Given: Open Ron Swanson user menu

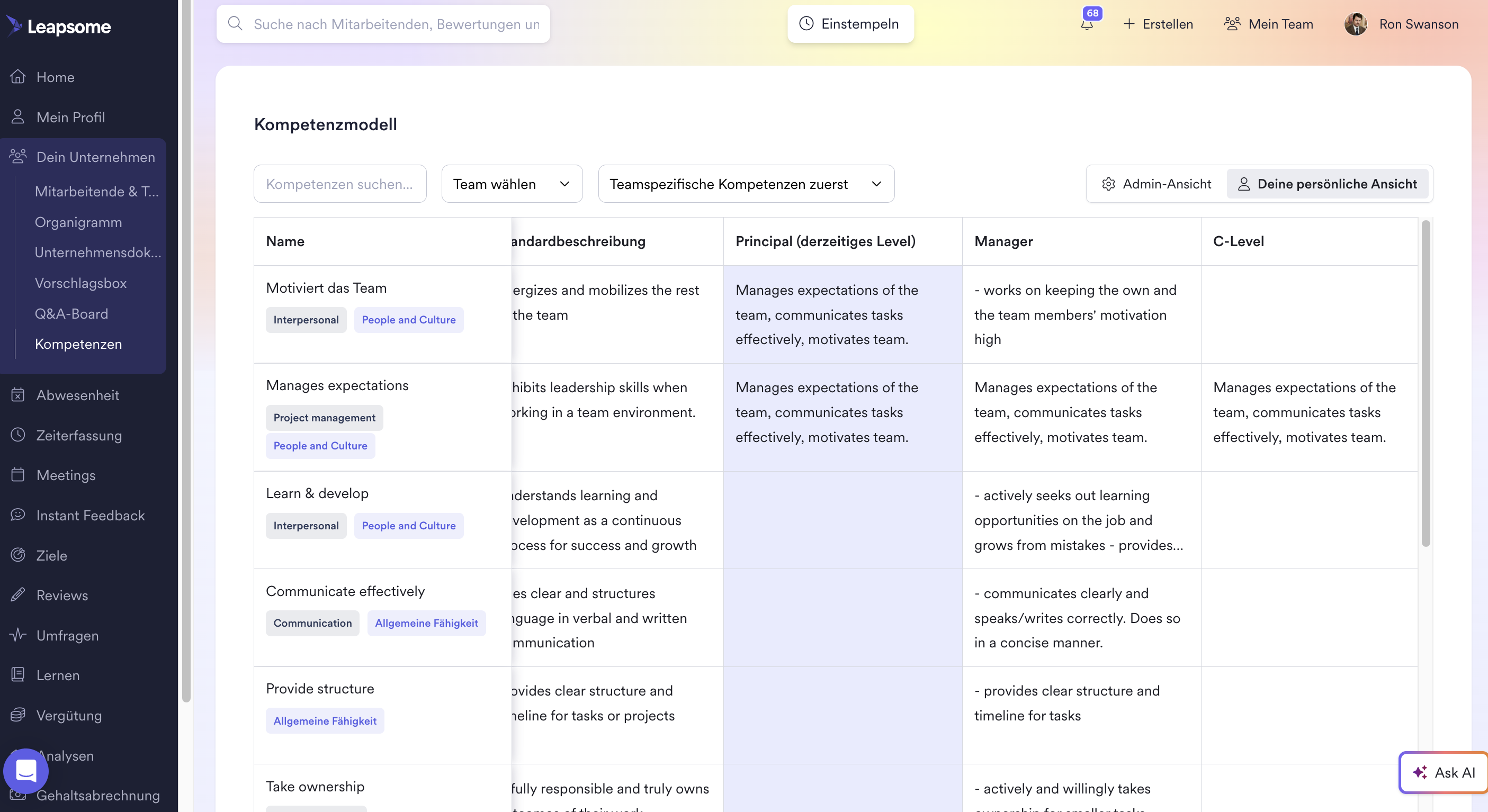Looking at the screenshot, I should tap(1401, 24).
